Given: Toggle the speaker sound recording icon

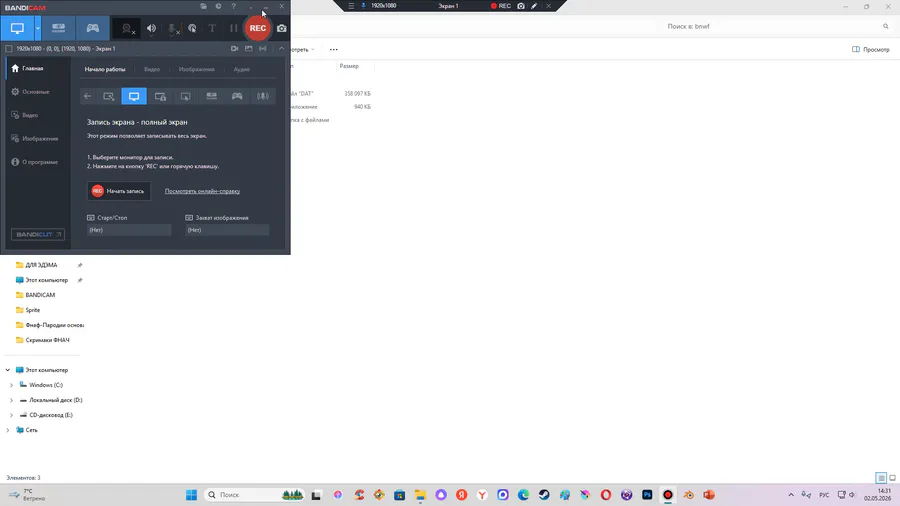Looking at the screenshot, I should 152,28.
